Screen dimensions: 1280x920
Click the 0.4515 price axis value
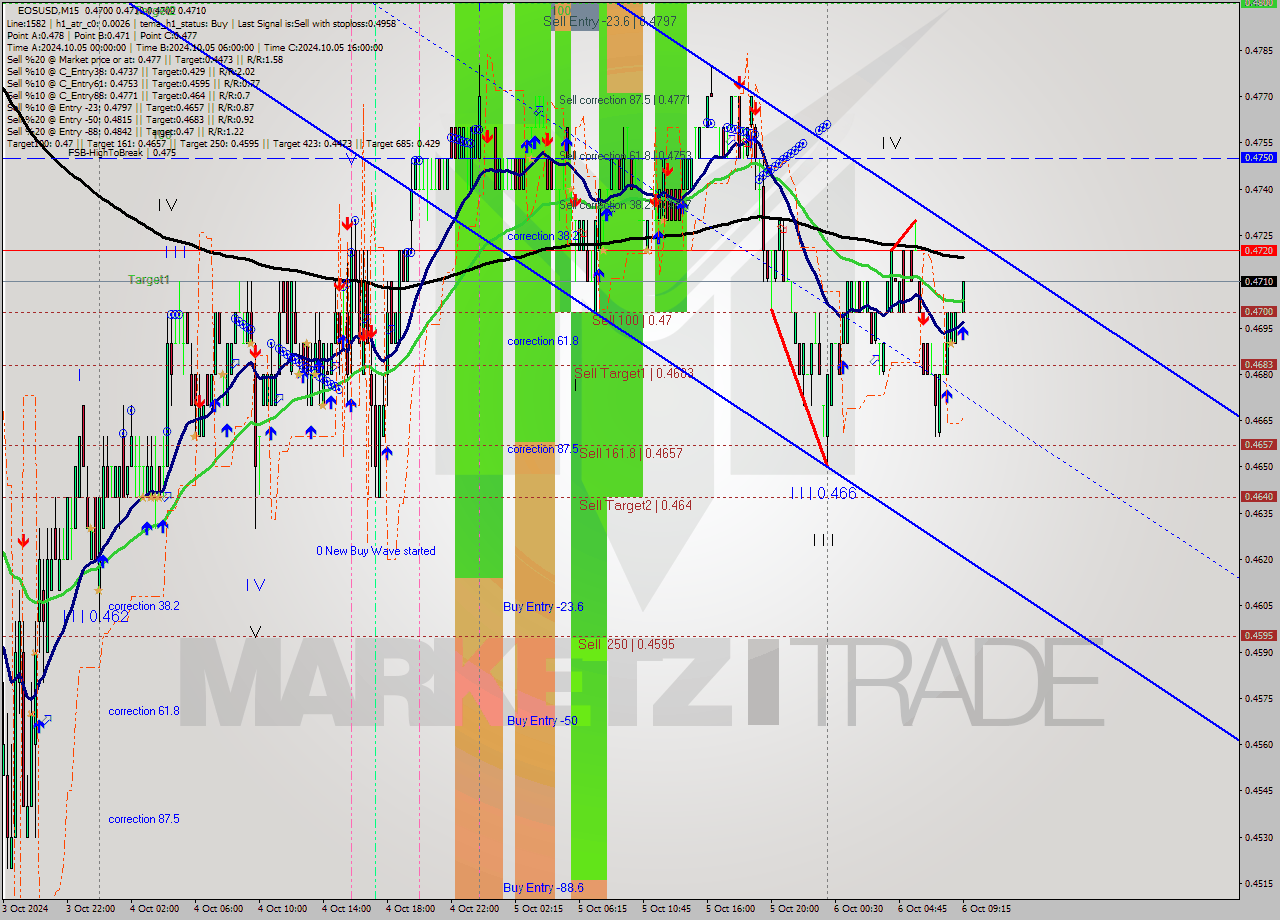(x=1257, y=883)
